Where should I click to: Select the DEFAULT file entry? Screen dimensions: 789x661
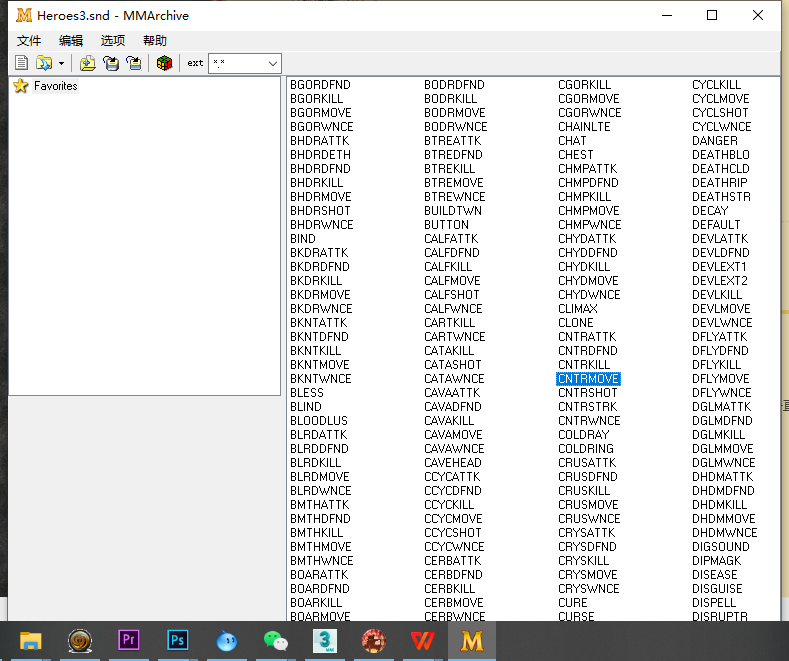click(x=716, y=224)
